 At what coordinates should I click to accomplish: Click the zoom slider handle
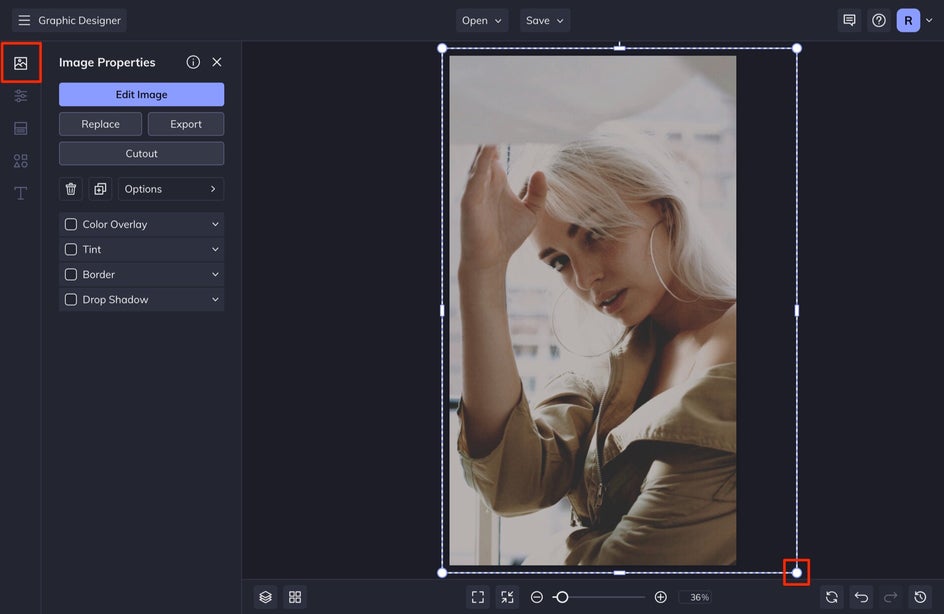point(562,597)
